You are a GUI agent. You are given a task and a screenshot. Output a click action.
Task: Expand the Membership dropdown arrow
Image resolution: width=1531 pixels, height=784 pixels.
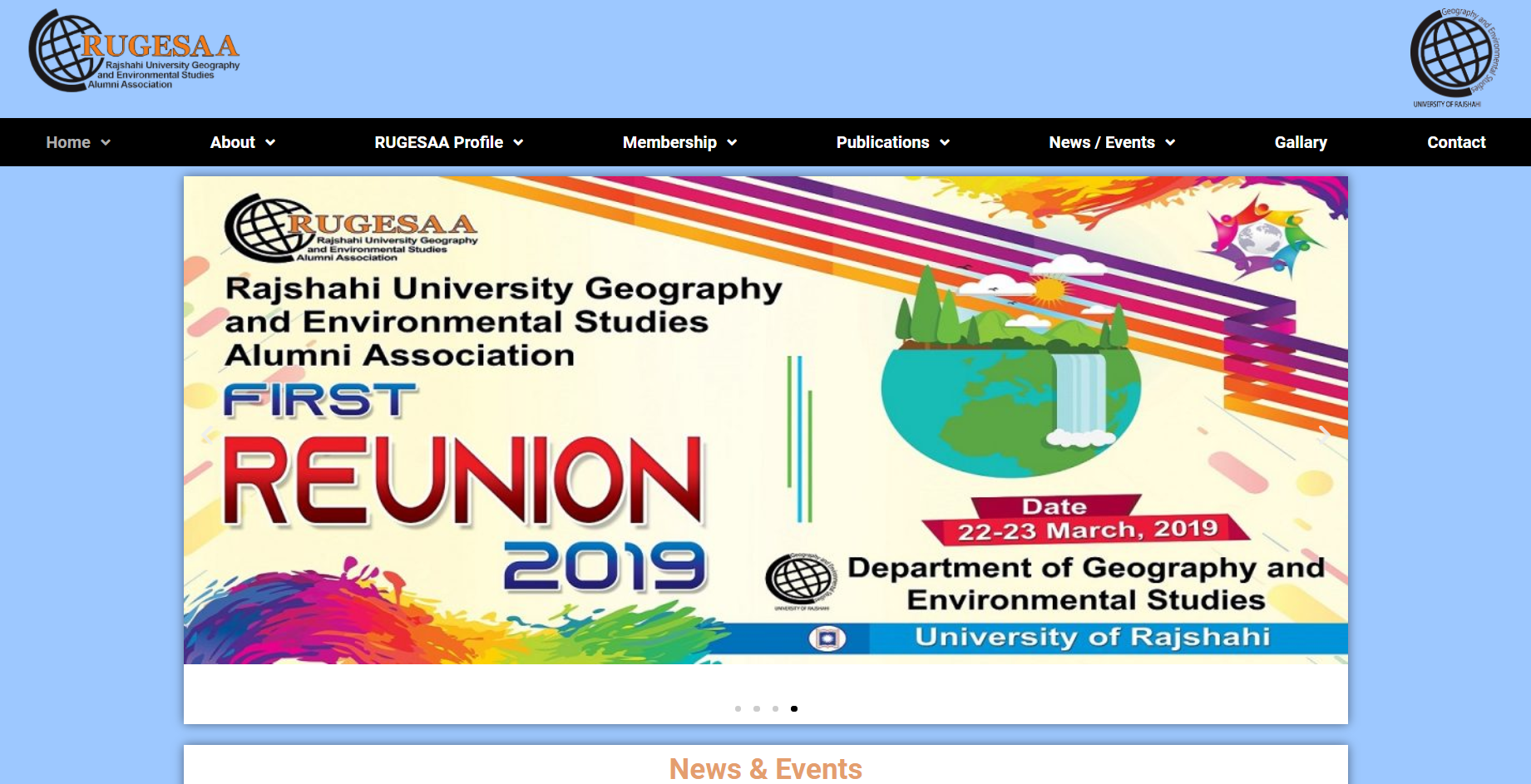click(x=732, y=143)
